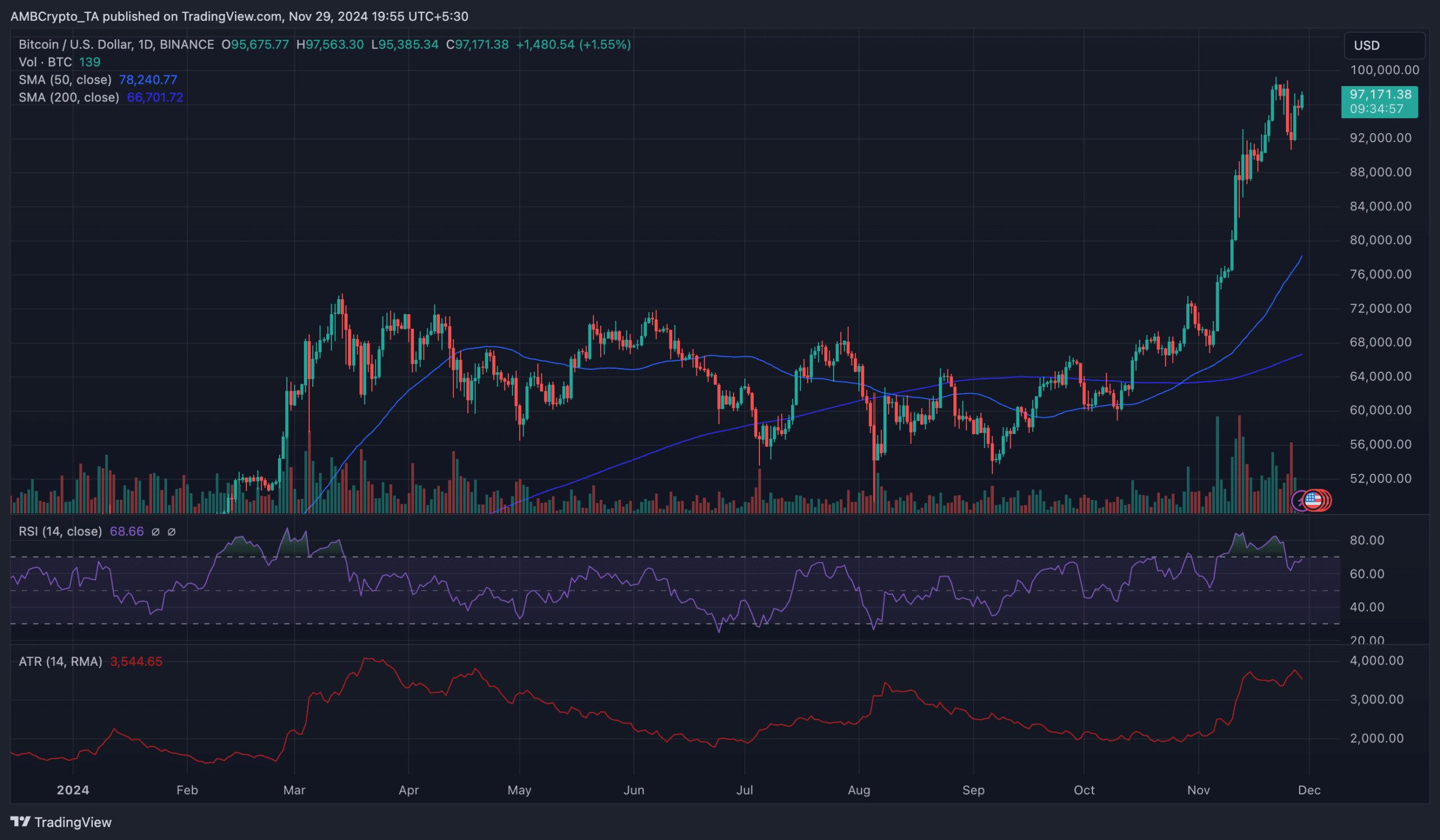The image size is (1440, 840).
Task: Click the RSI 60.00 axis label
Action: click(1367, 574)
